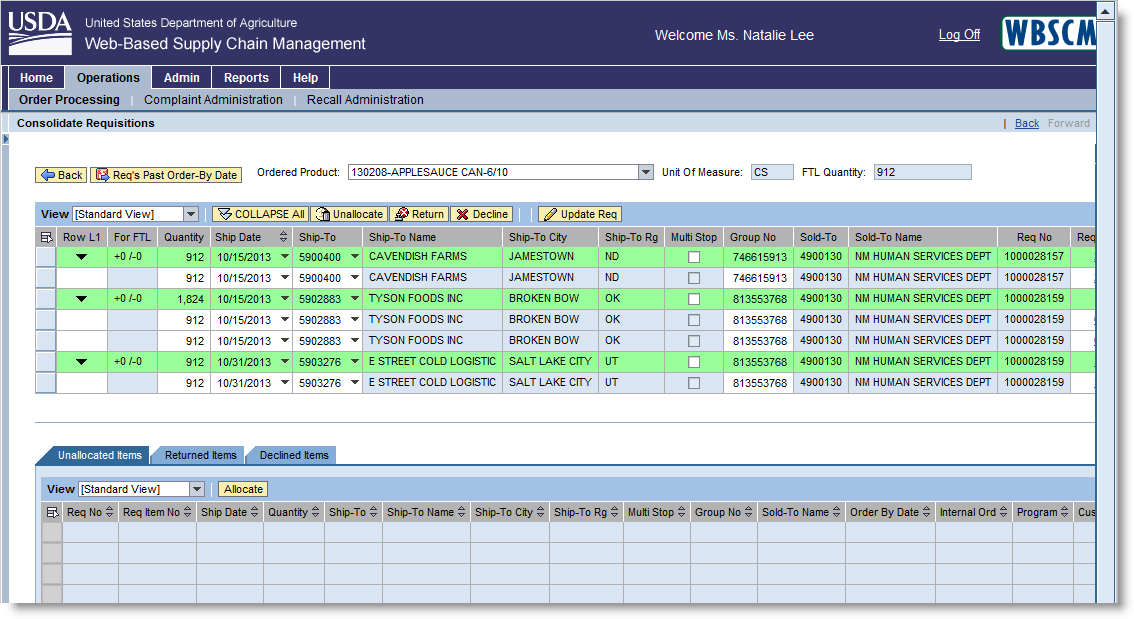The height and width of the screenshot is (619, 1134).
Task: Click the FTL Quantity field
Action: pyautogui.click(x=922, y=172)
